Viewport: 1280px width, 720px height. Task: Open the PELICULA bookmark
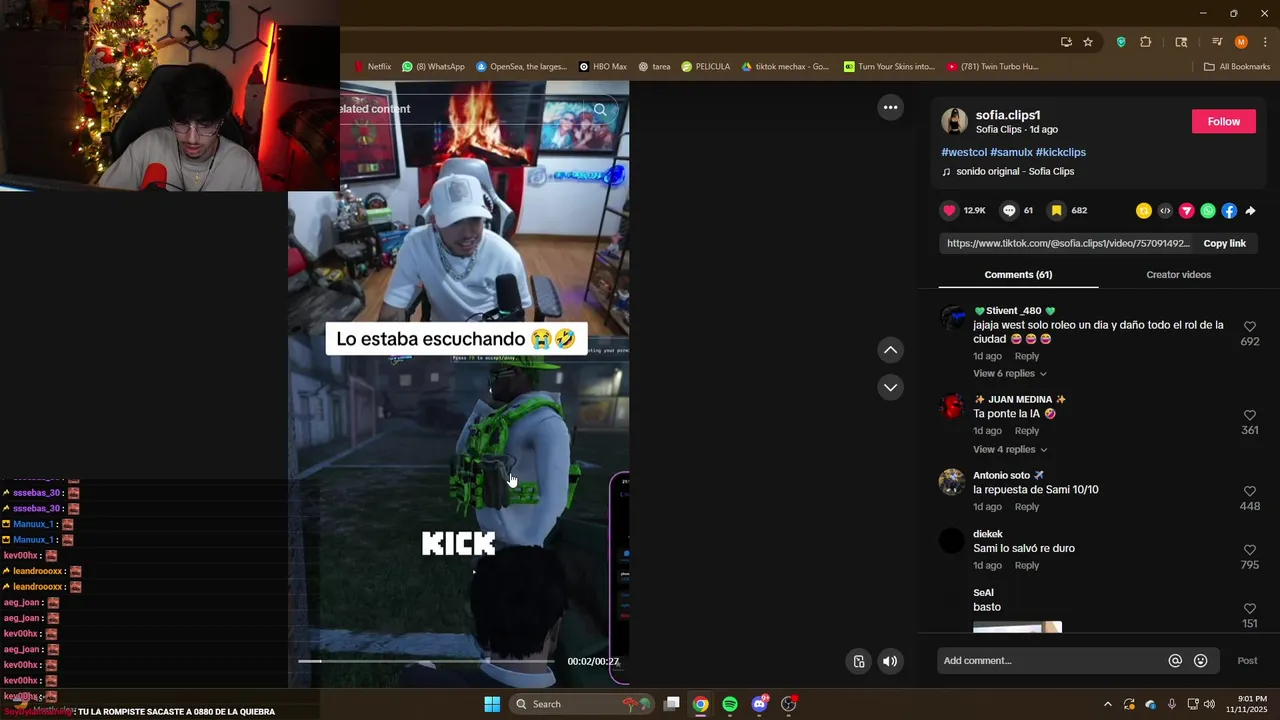coord(705,67)
